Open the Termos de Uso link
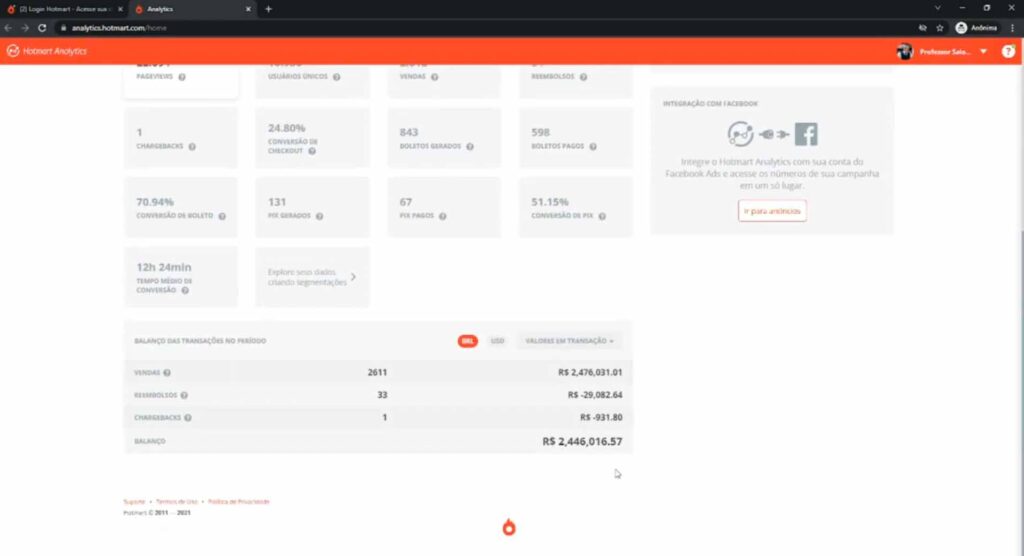Viewport: 1024px width, 556px height. point(177,501)
